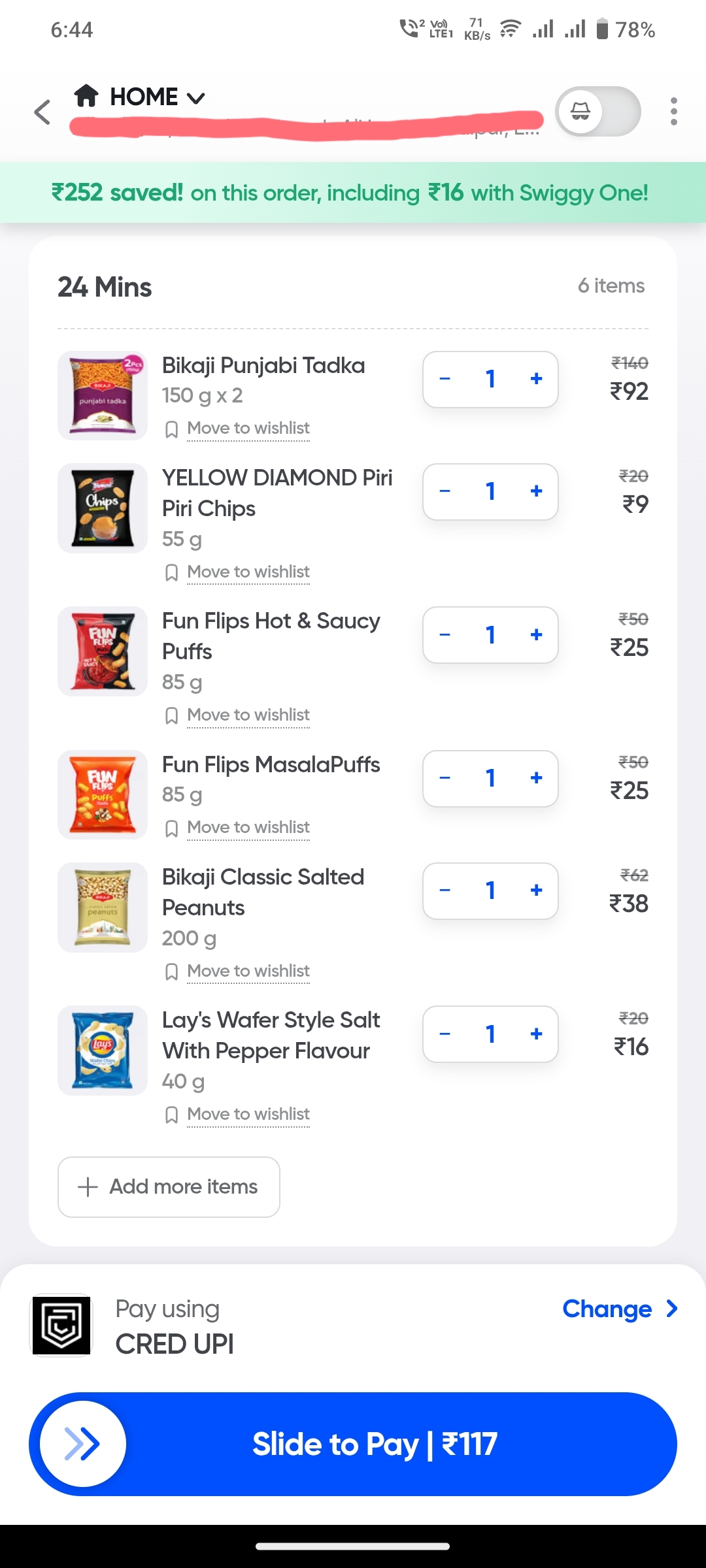Viewport: 706px width, 1568px height.
Task: Tap minus for Lay's Wafer Style chips
Action: pyautogui.click(x=445, y=1034)
